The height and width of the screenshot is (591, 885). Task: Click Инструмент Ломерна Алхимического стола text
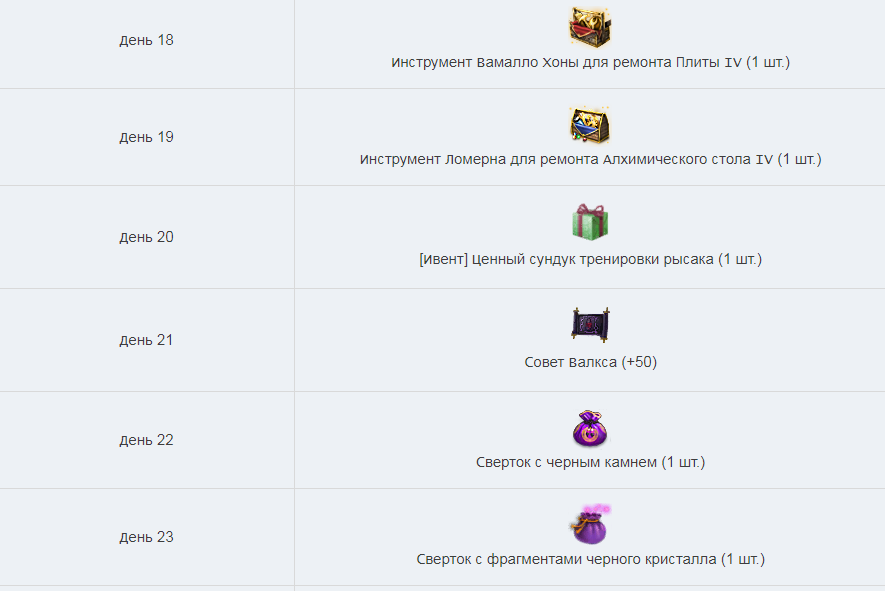590,159
